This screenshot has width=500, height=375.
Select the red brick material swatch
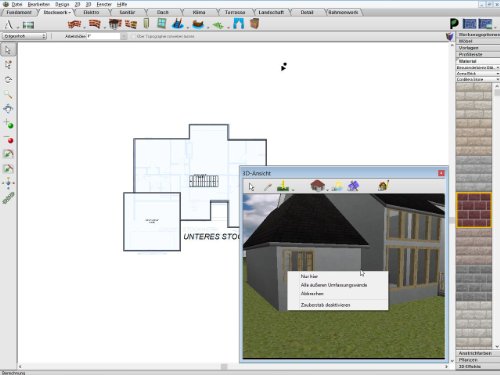(x=474, y=210)
